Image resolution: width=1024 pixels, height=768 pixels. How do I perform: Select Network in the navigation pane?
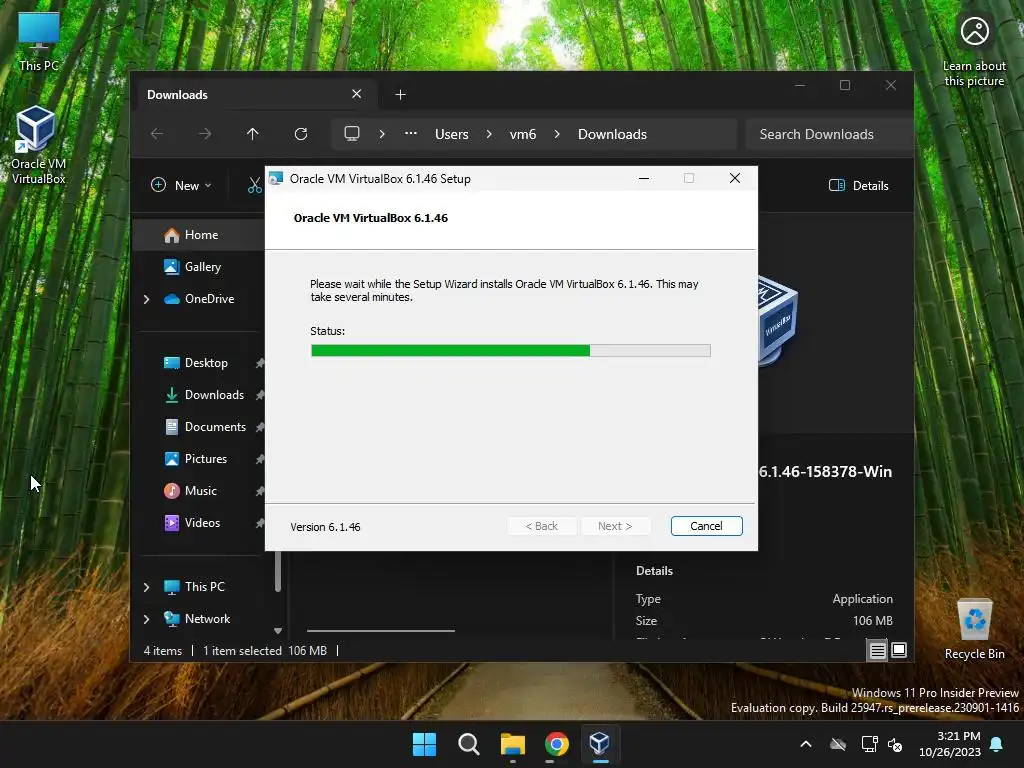point(207,618)
